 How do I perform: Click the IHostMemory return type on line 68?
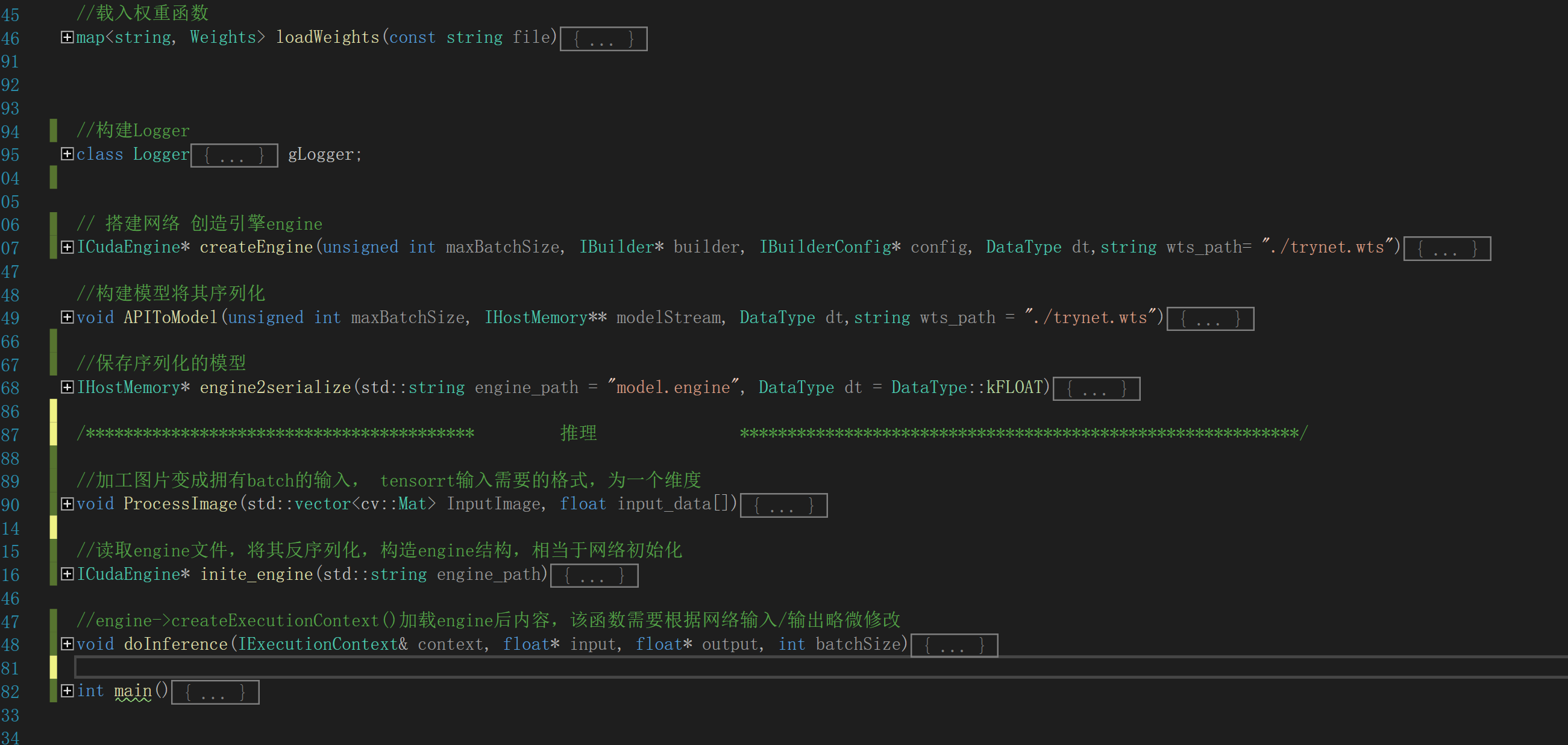click(128, 388)
